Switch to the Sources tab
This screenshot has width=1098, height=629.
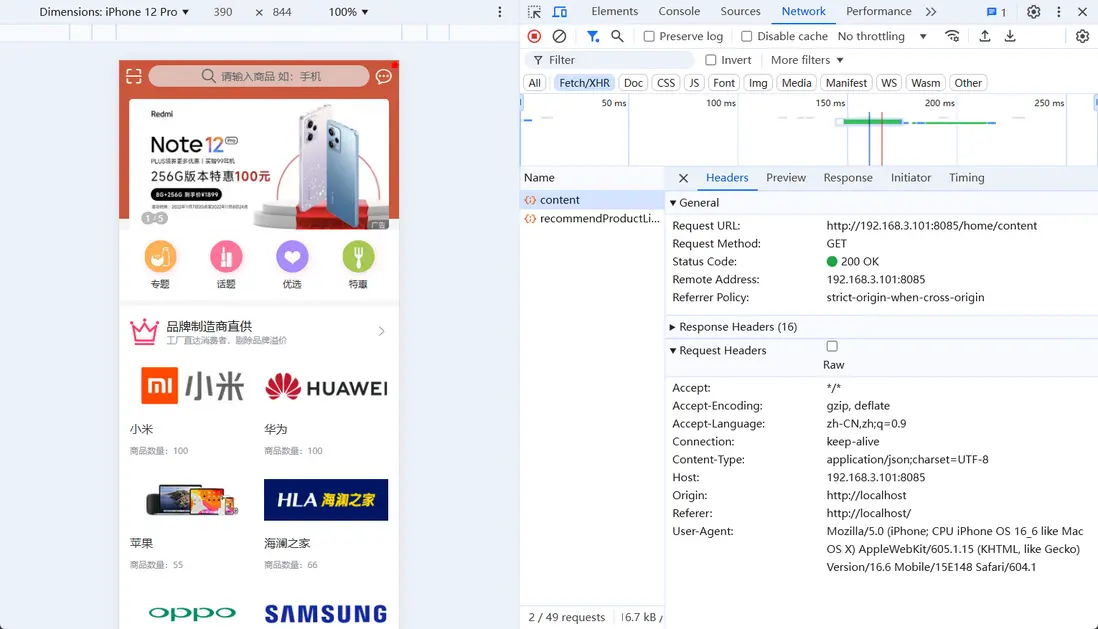pyautogui.click(x=740, y=11)
